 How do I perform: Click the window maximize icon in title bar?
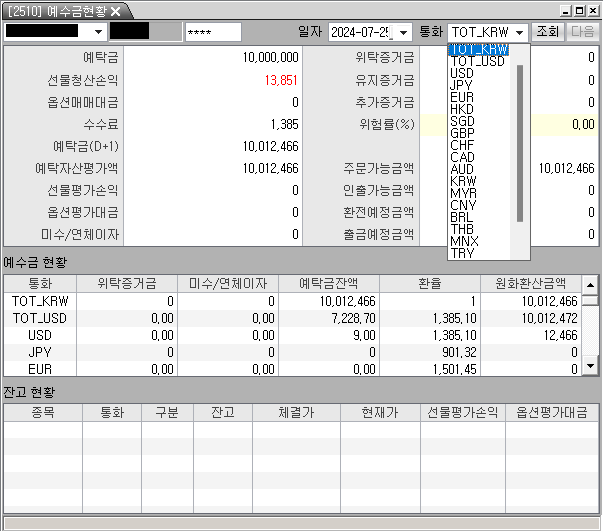click(578, 10)
